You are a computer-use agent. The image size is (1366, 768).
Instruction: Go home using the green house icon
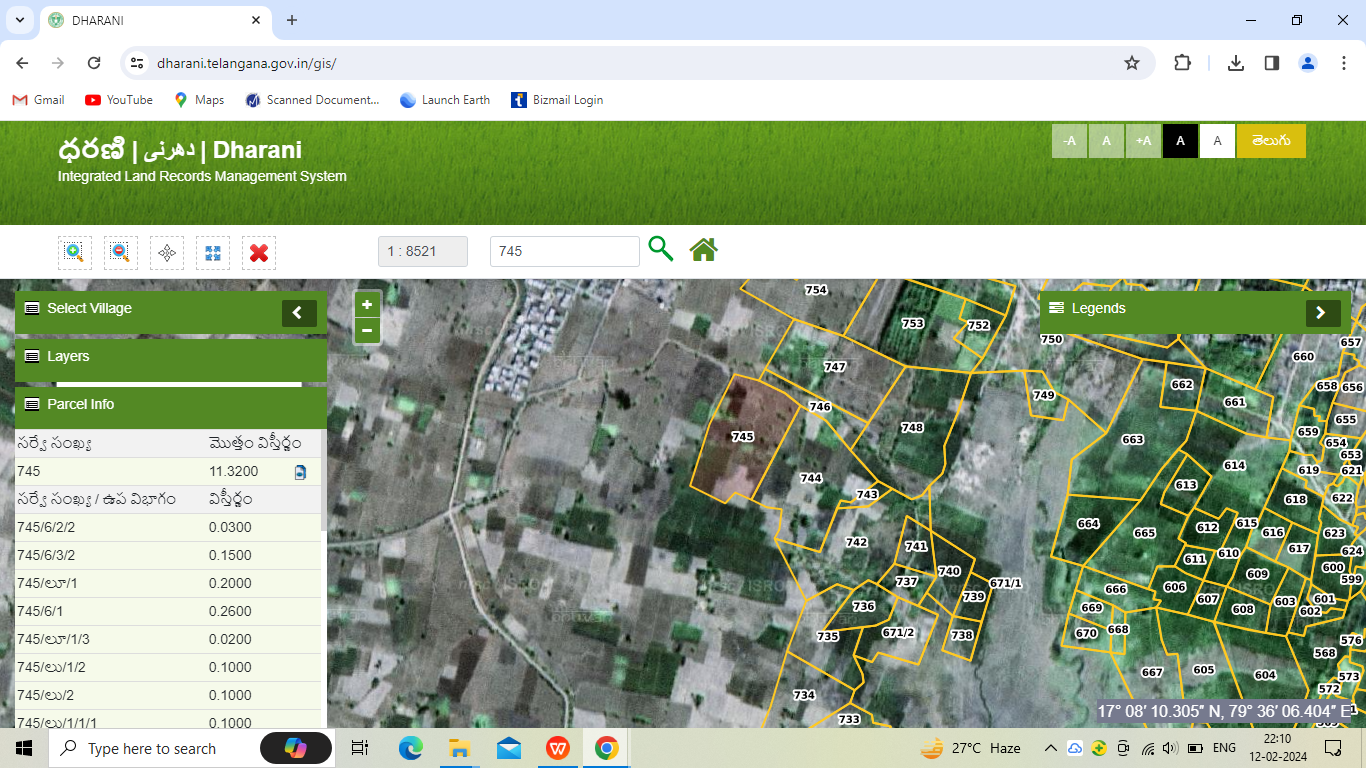(x=703, y=250)
